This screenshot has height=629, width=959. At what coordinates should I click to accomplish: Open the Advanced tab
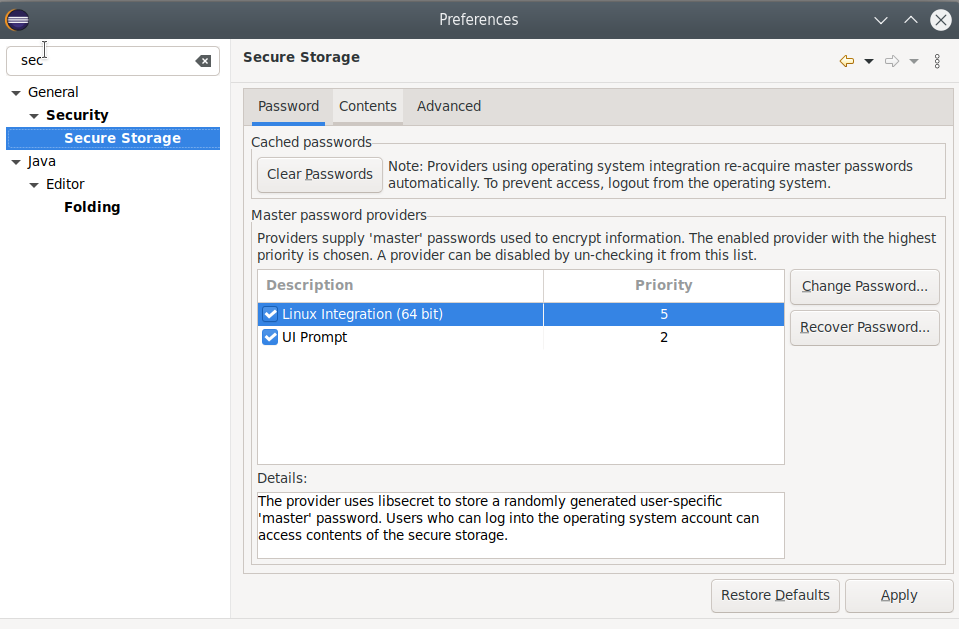click(x=448, y=106)
